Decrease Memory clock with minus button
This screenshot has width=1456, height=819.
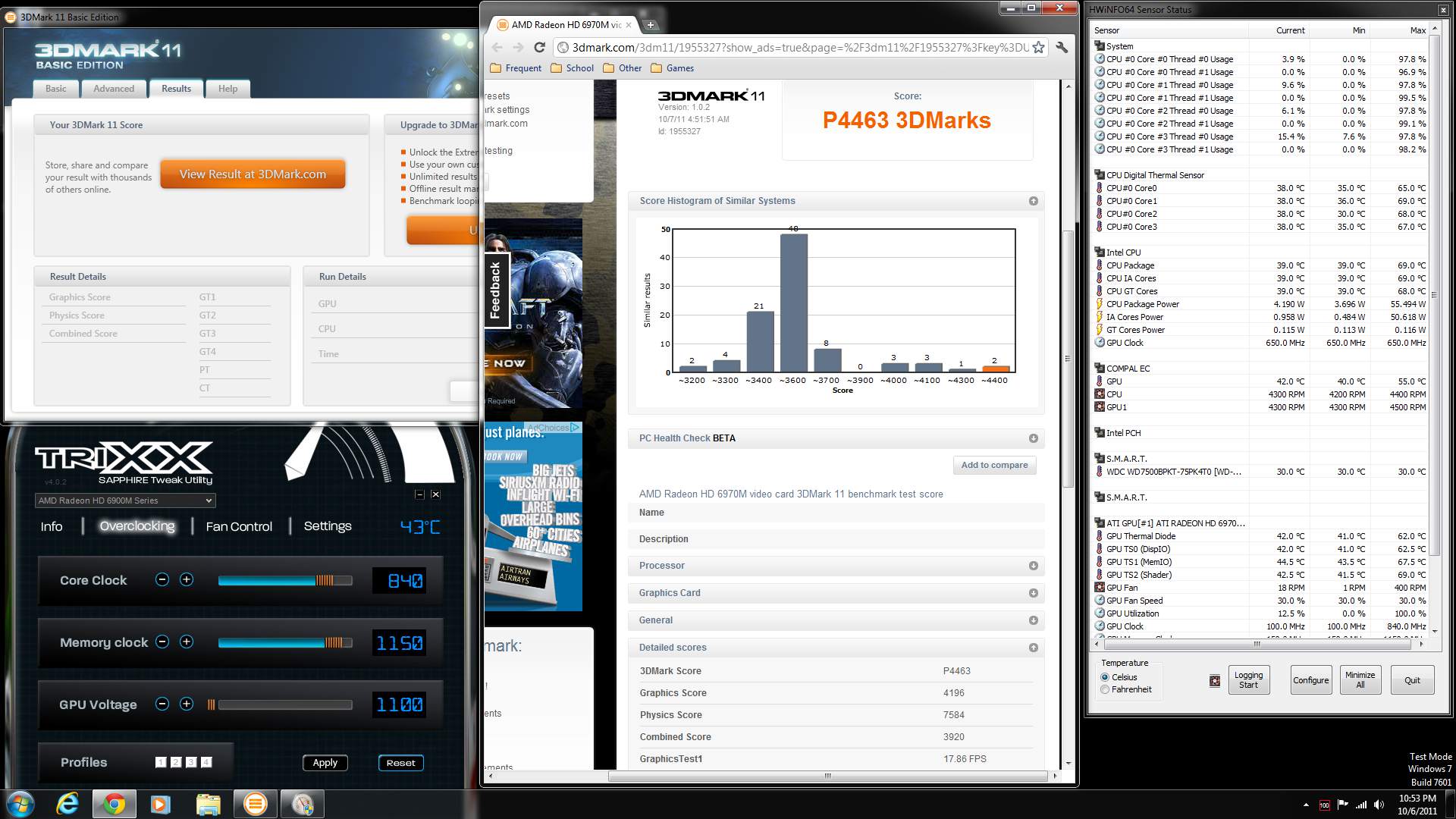click(x=162, y=642)
